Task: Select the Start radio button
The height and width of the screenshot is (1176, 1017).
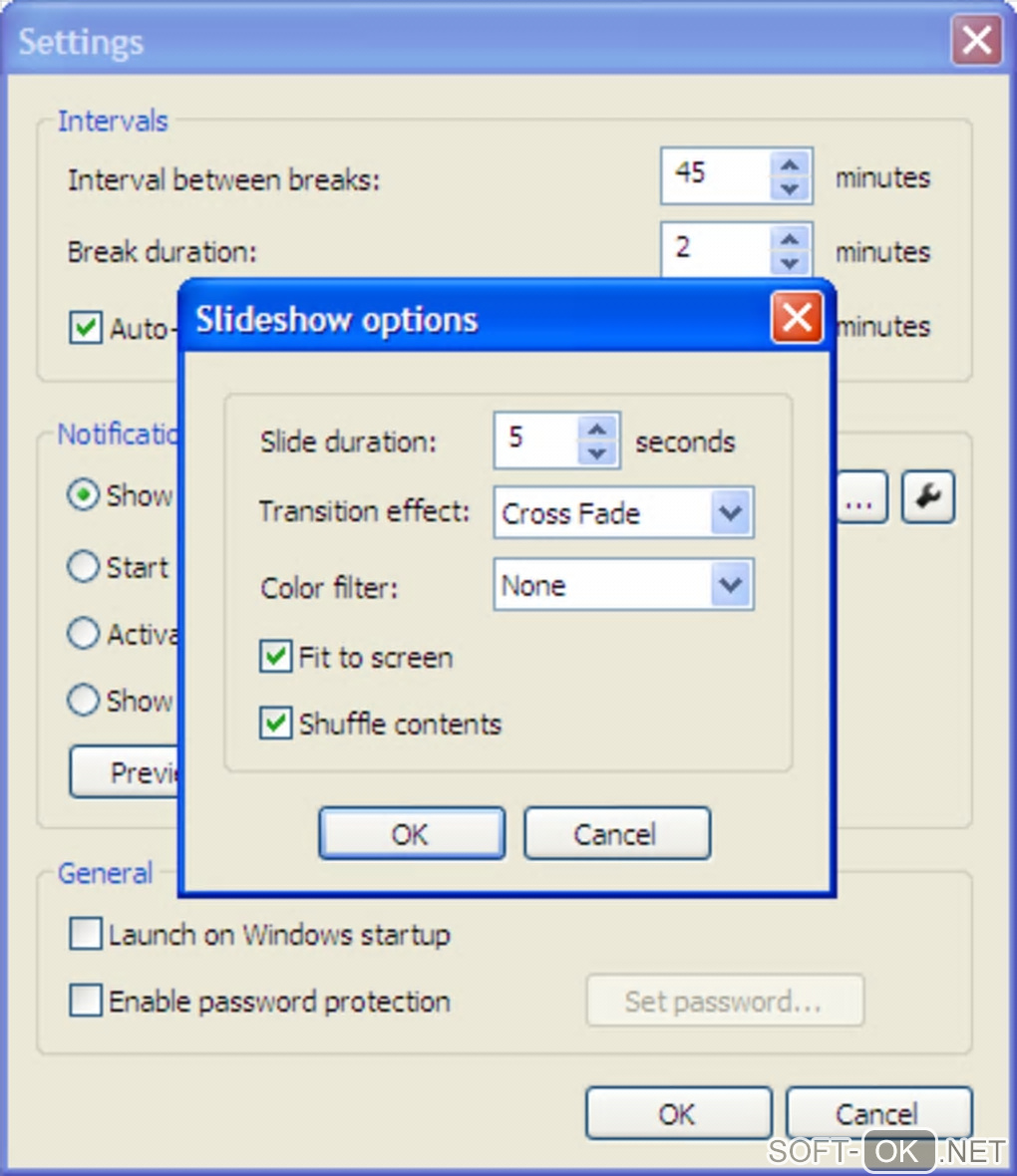Action: tap(84, 567)
